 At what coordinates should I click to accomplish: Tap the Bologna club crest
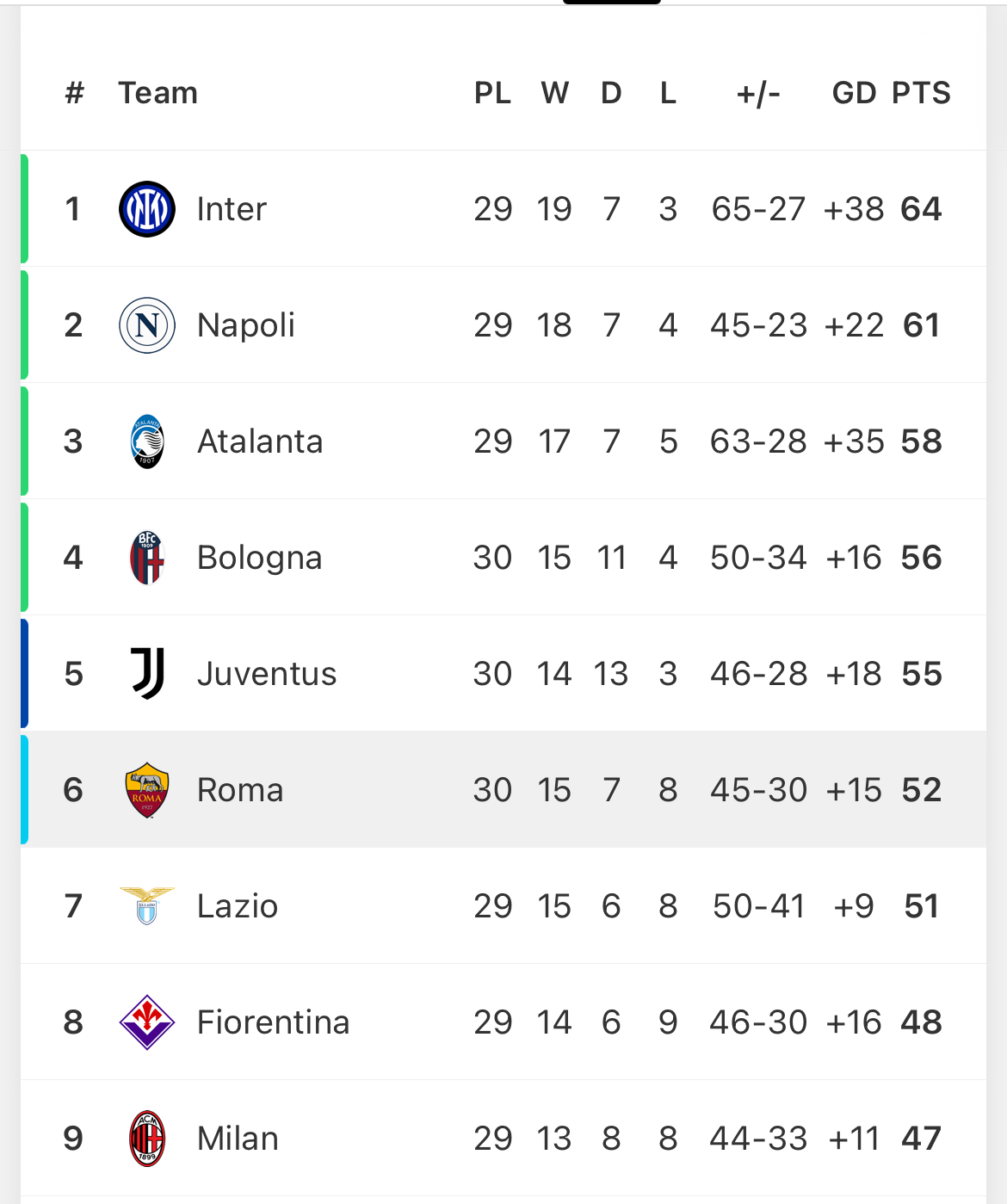coord(147,558)
